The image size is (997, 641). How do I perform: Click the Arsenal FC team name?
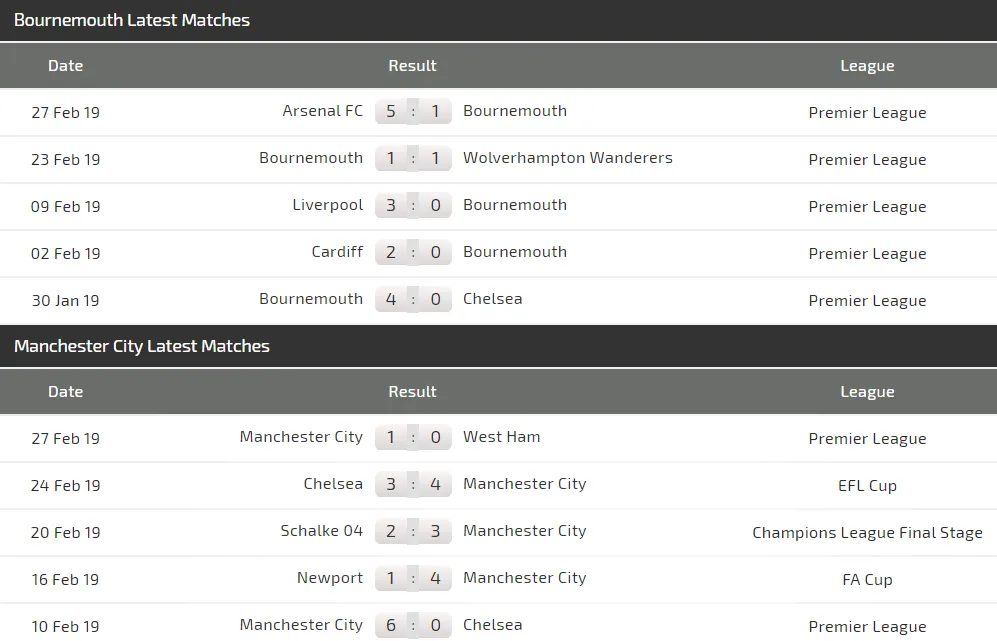tap(323, 111)
